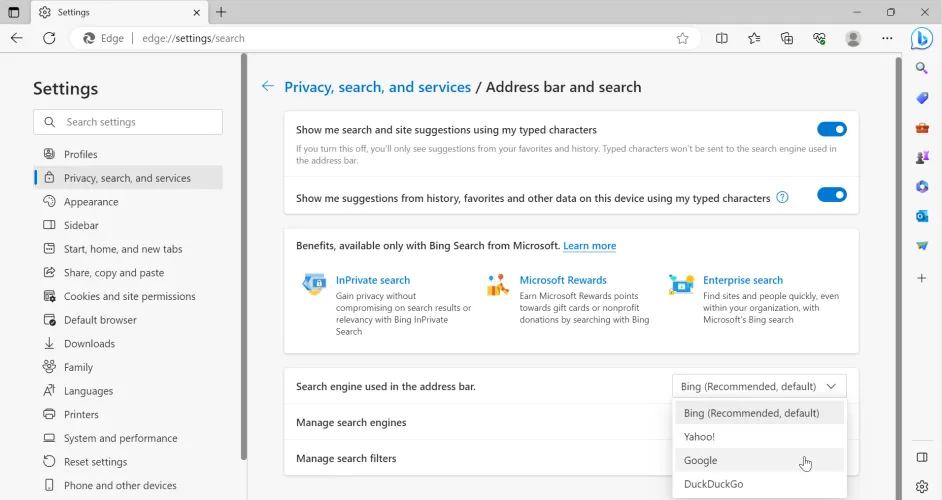The height and width of the screenshot is (500, 942).
Task: Open the Collections toolbar icon
Action: tap(787, 38)
